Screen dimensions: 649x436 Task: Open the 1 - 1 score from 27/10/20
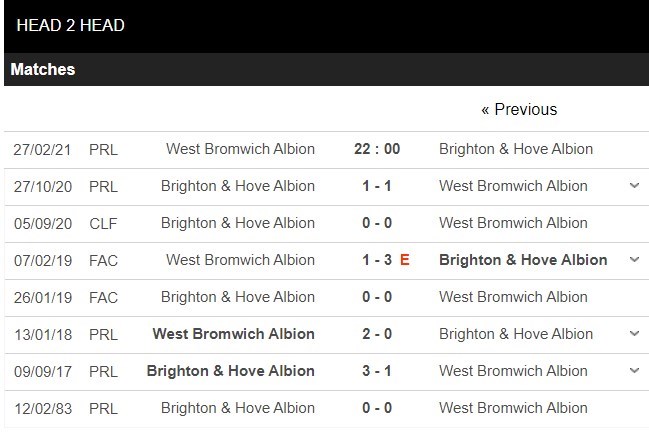click(377, 186)
